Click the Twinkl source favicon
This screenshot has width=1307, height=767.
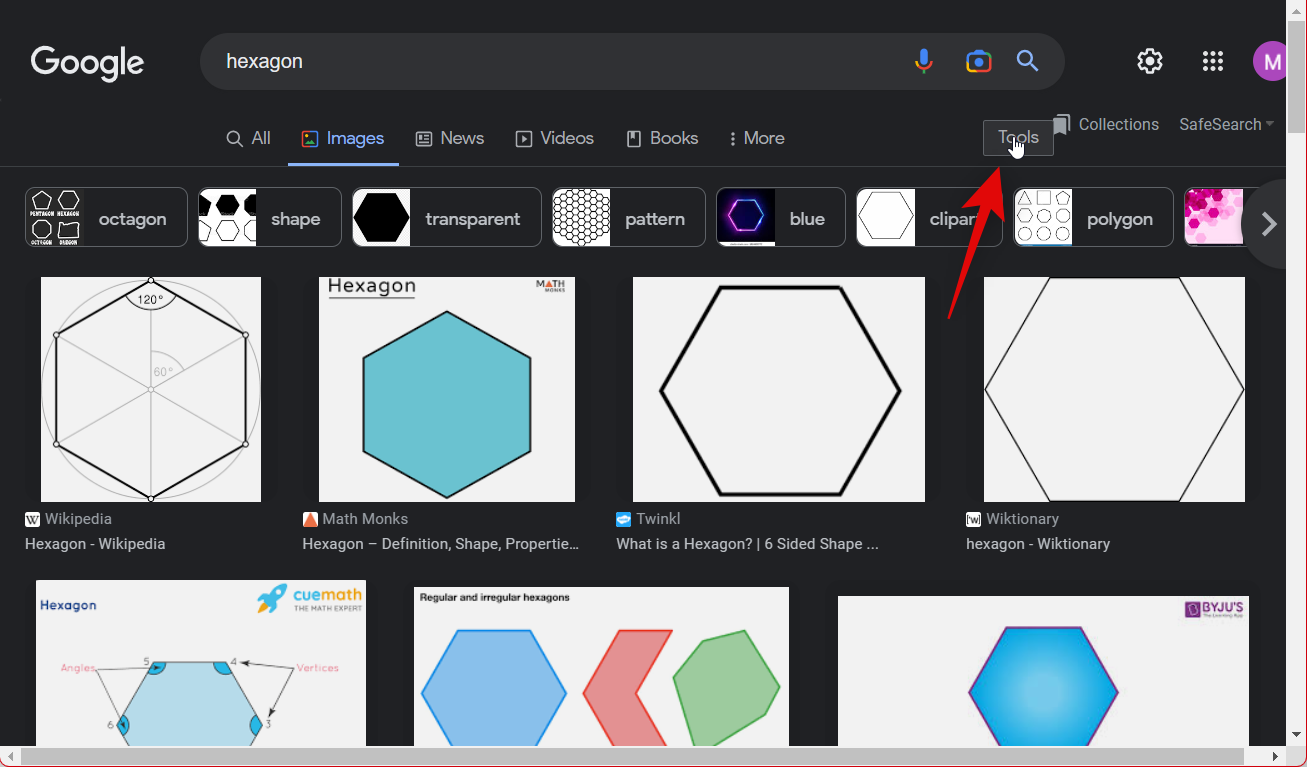point(624,519)
